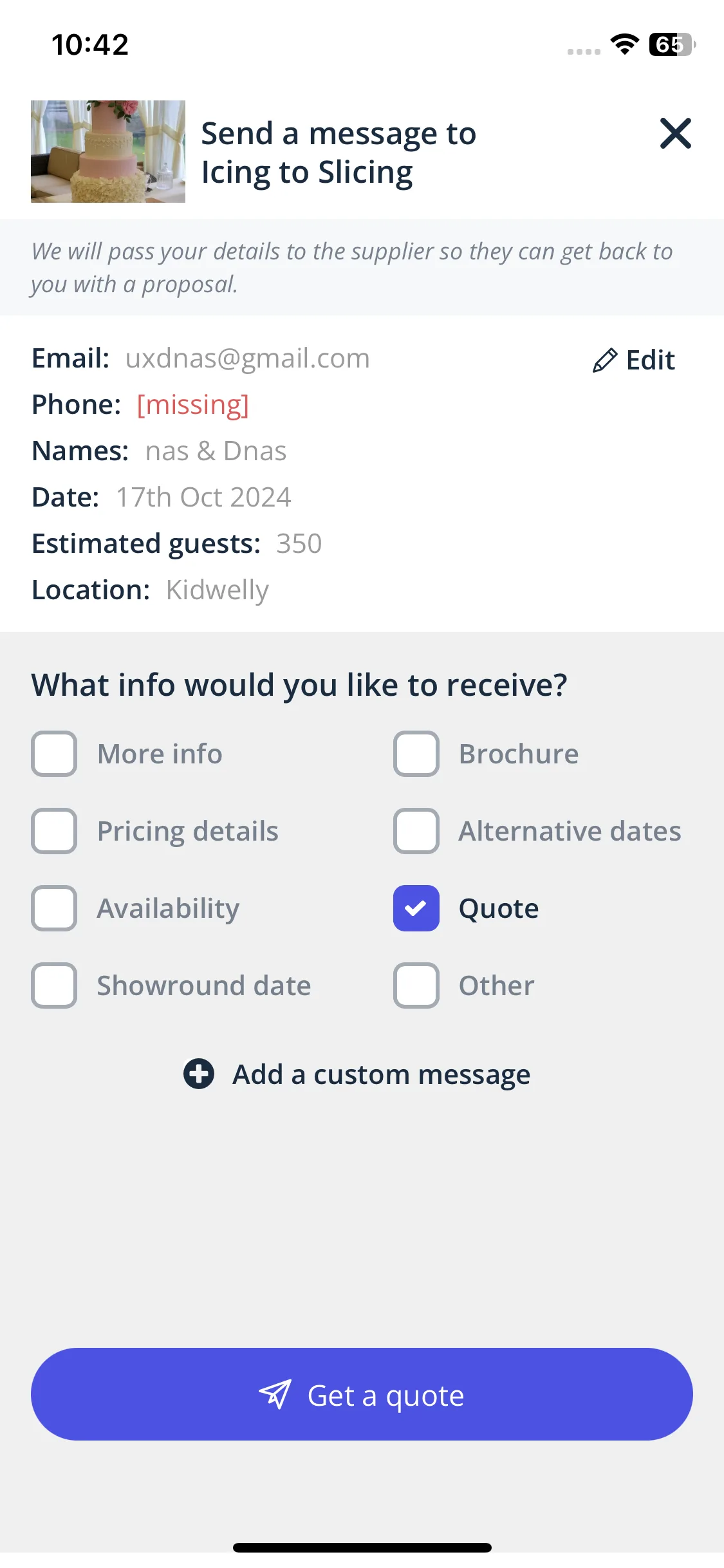The image size is (724, 1568).
Task: Check the More info checkbox
Action: 54,754
